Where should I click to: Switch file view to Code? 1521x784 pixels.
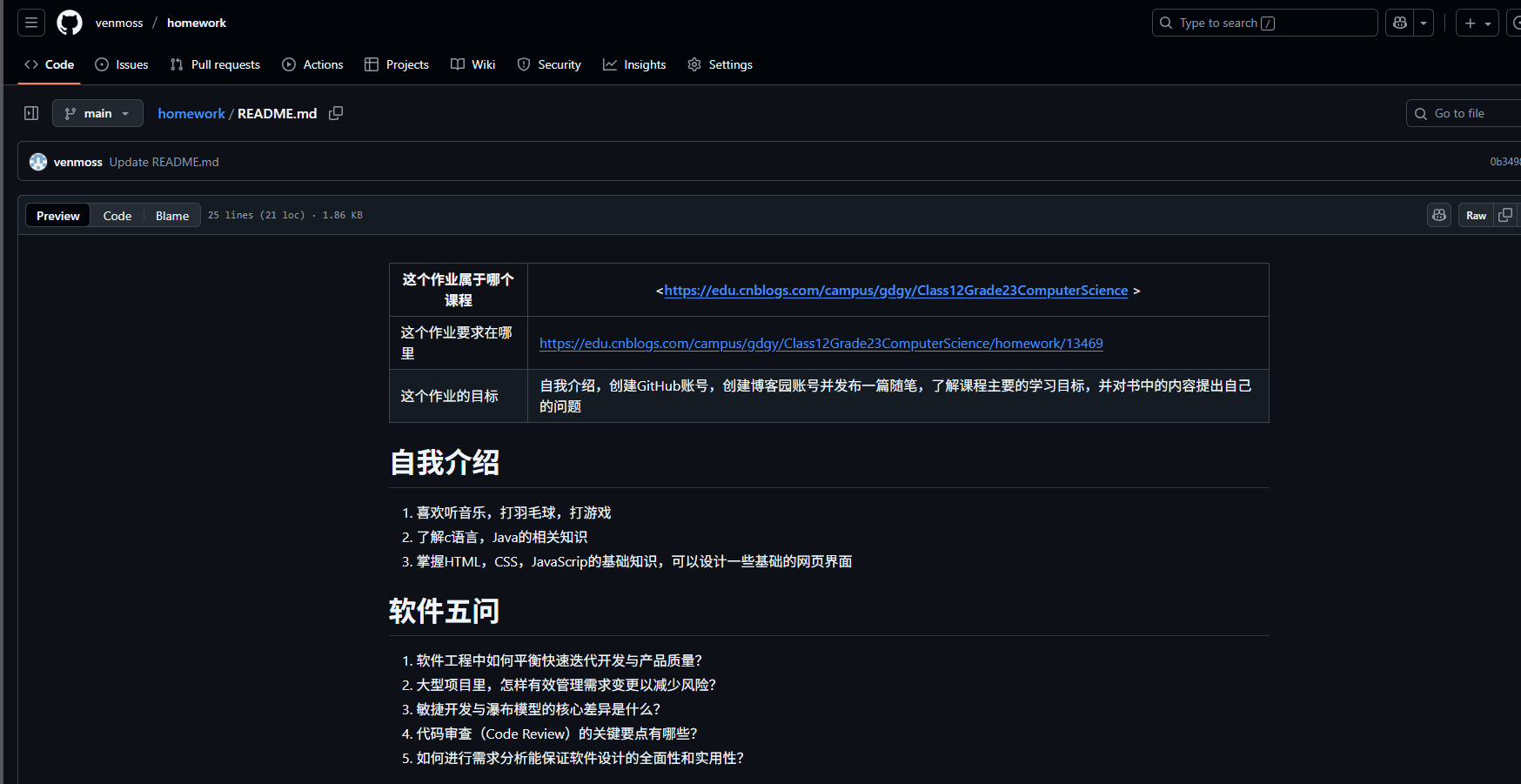coord(117,216)
